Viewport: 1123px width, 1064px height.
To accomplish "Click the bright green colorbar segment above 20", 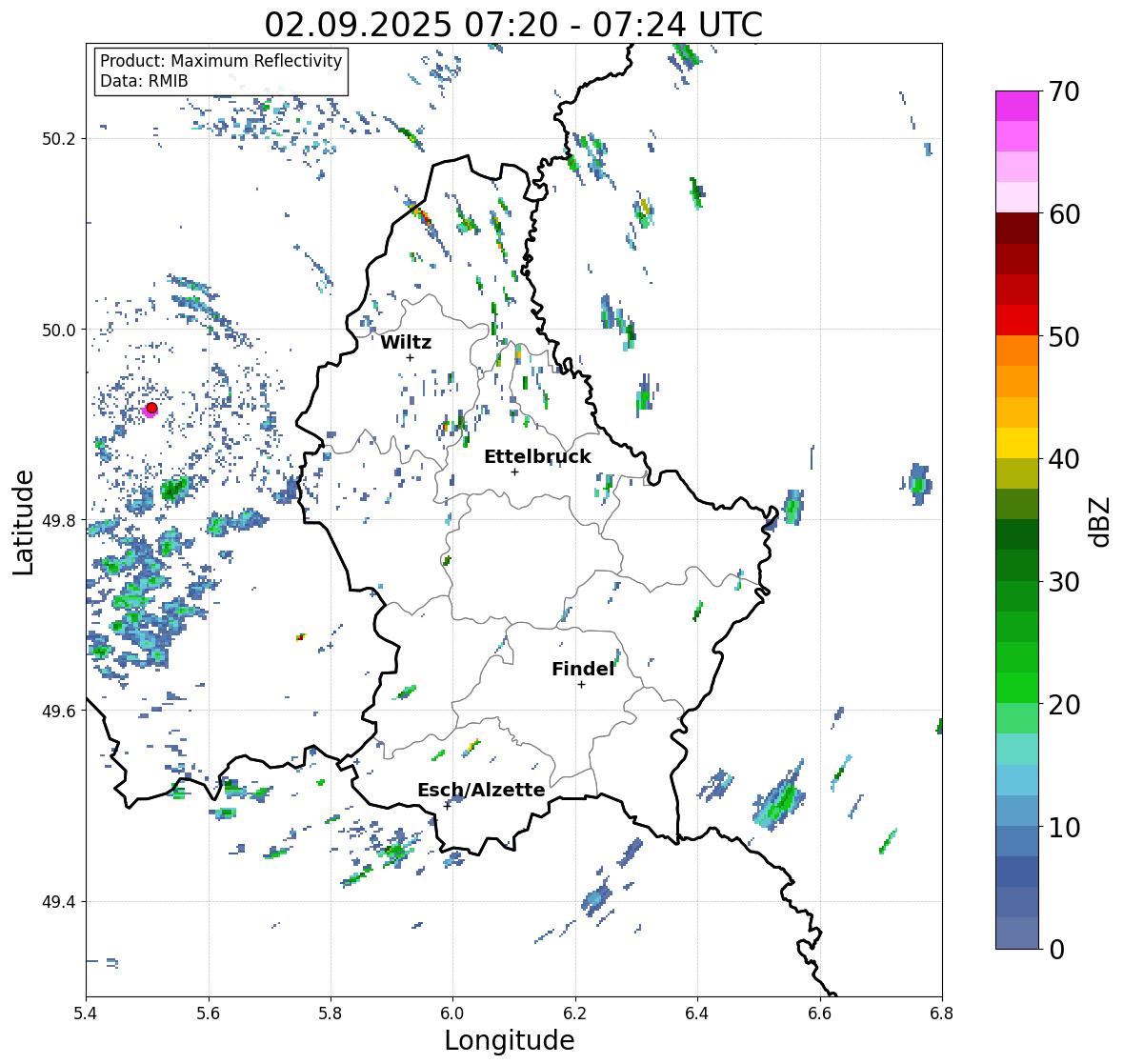I will point(1017,688).
